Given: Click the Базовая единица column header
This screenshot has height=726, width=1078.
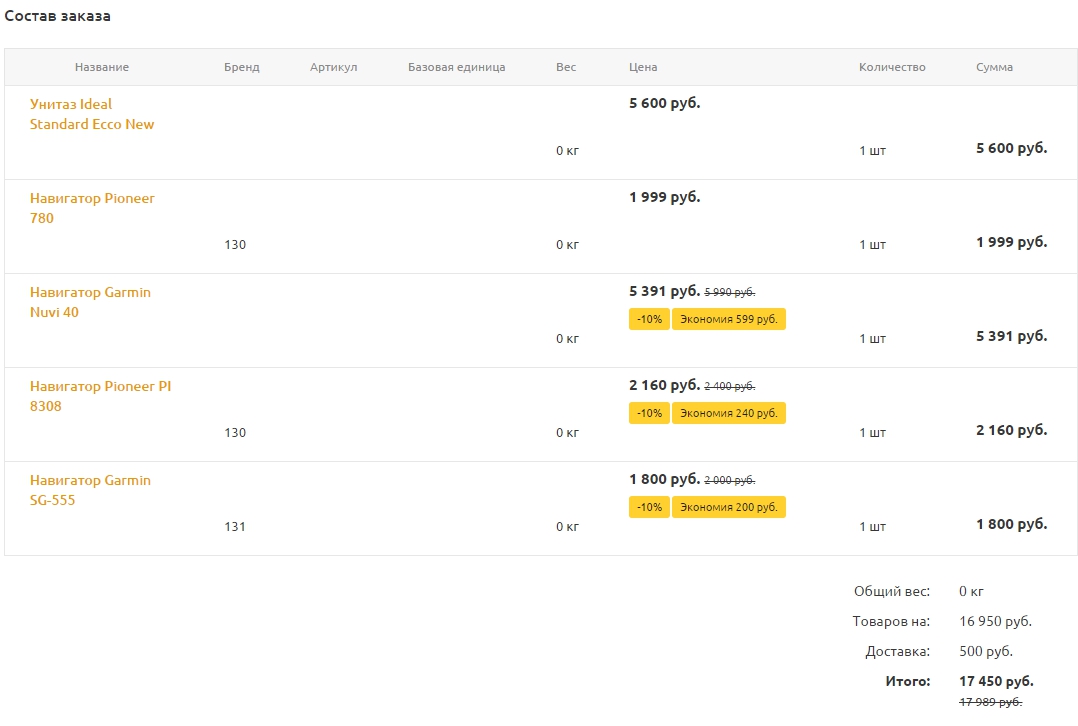Looking at the screenshot, I should click(x=456, y=67).
